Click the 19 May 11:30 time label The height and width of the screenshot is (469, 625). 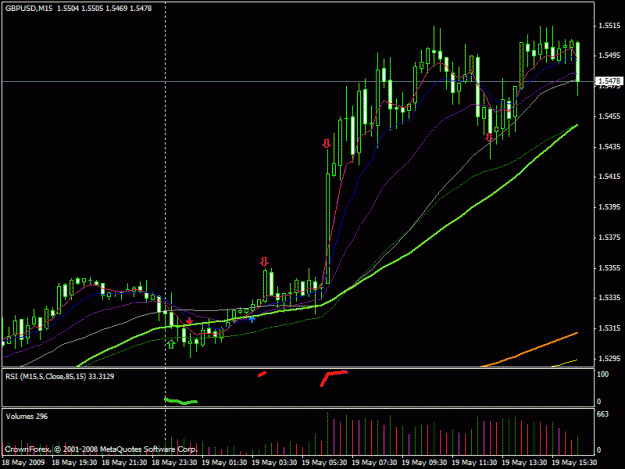point(474,463)
